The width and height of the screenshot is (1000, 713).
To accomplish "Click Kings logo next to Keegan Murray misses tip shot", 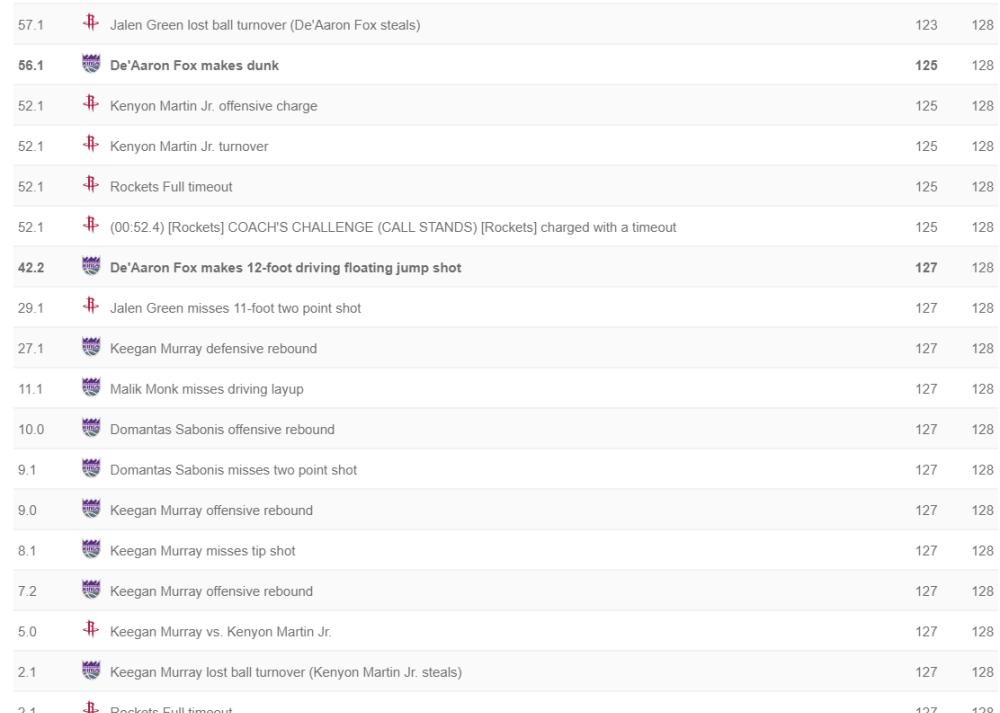I will pyautogui.click(x=91, y=549).
